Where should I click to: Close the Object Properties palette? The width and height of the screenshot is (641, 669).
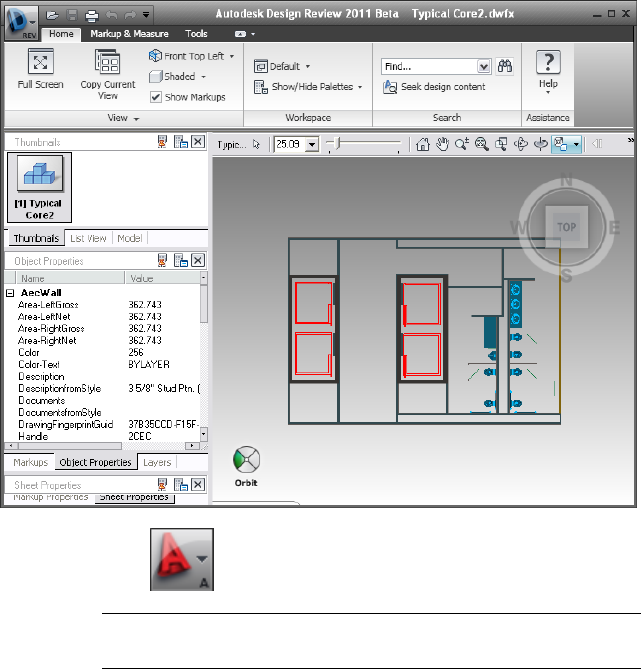point(198,260)
